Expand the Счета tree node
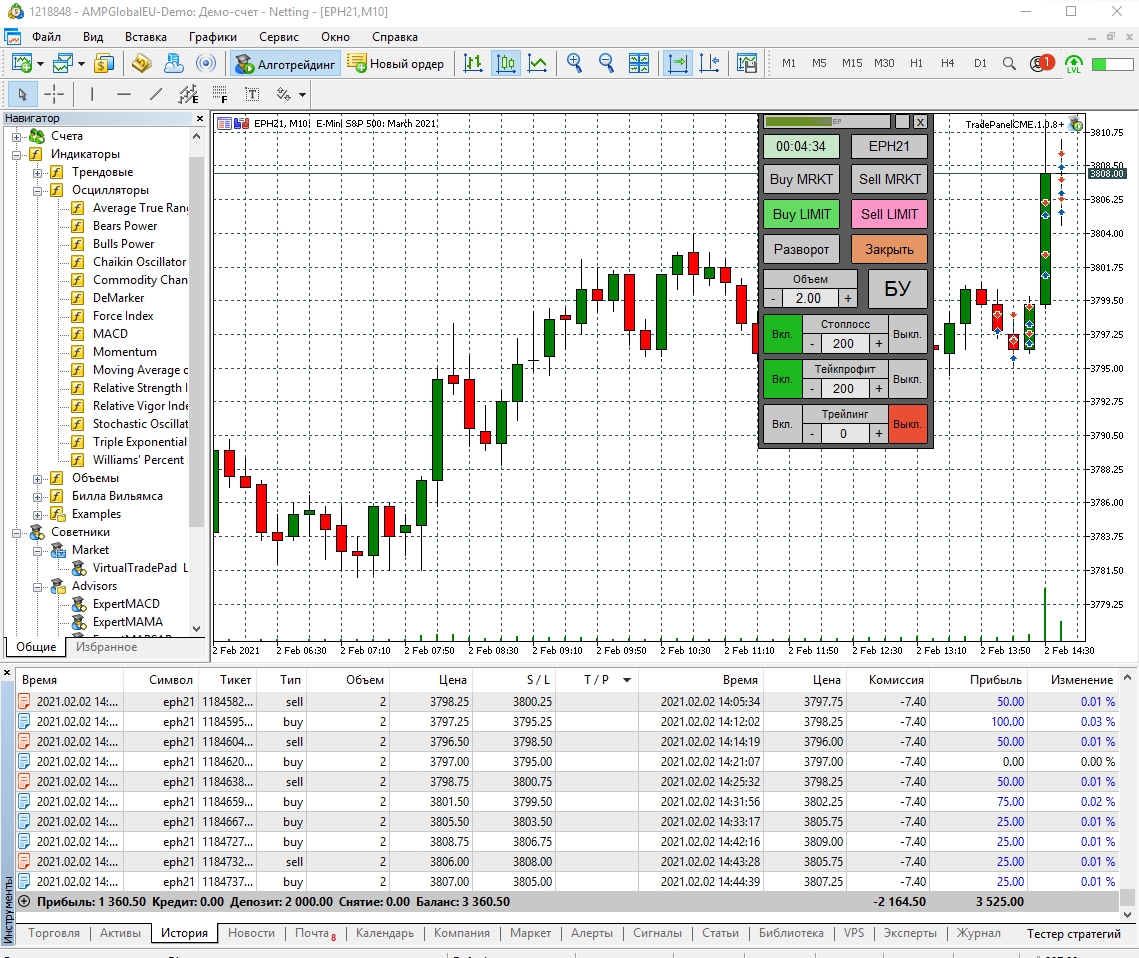 click(17, 137)
